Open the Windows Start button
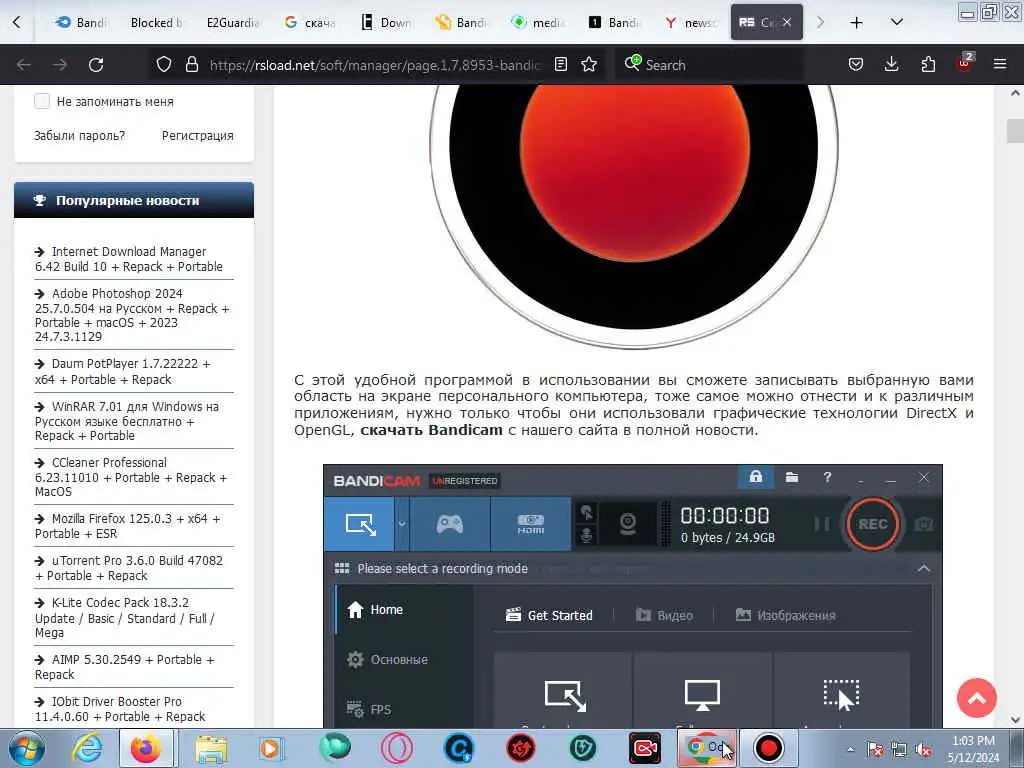The image size is (1024, 768). tap(26, 748)
